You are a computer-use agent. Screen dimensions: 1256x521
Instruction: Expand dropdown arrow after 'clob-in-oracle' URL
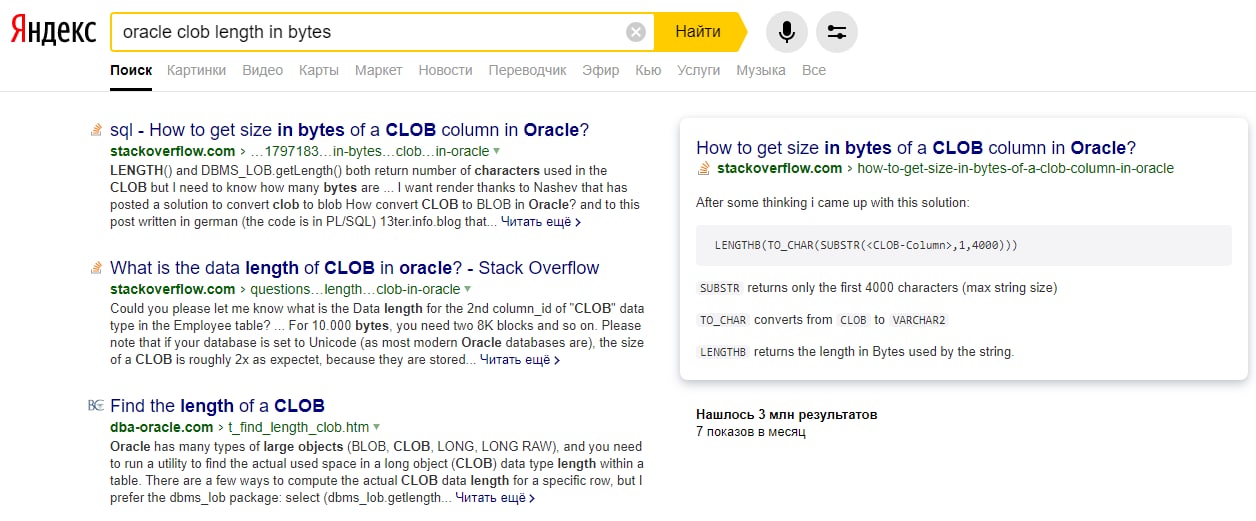468,289
